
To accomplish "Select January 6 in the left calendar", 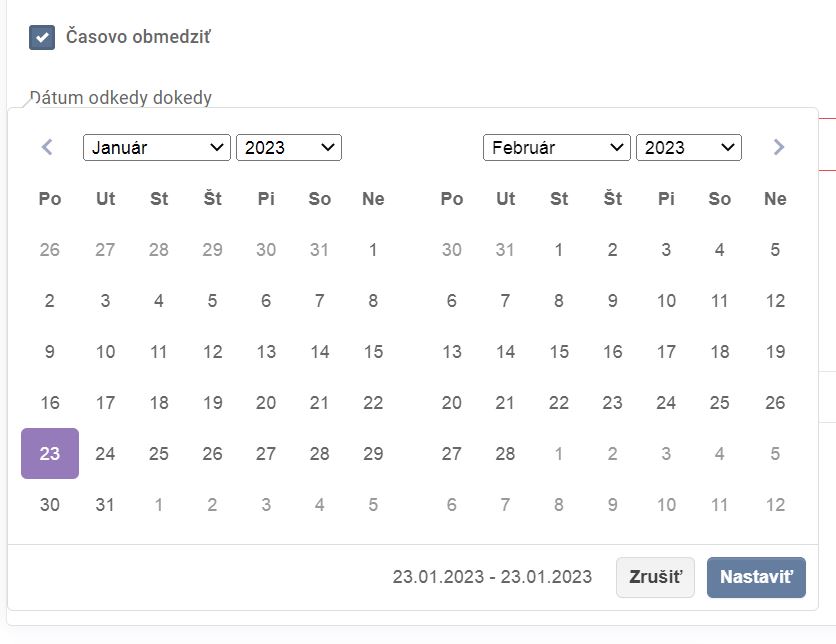I will pyautogui.click(x=266, y=301).
